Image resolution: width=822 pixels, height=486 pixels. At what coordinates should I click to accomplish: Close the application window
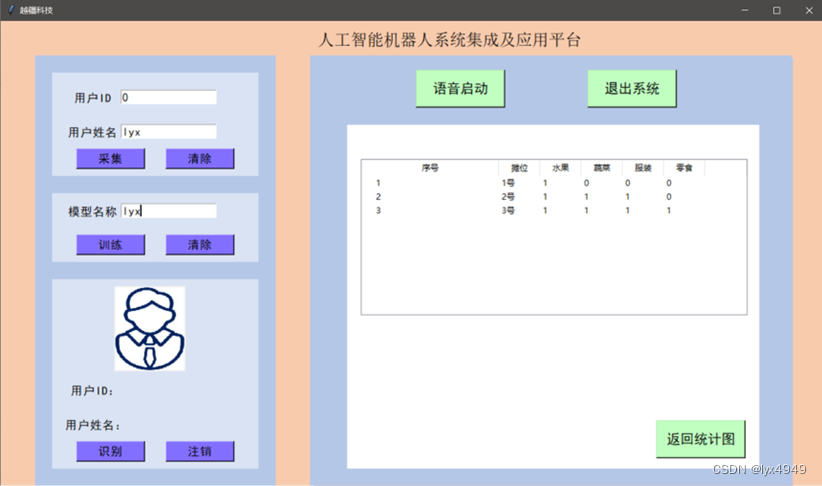point(809,10)
